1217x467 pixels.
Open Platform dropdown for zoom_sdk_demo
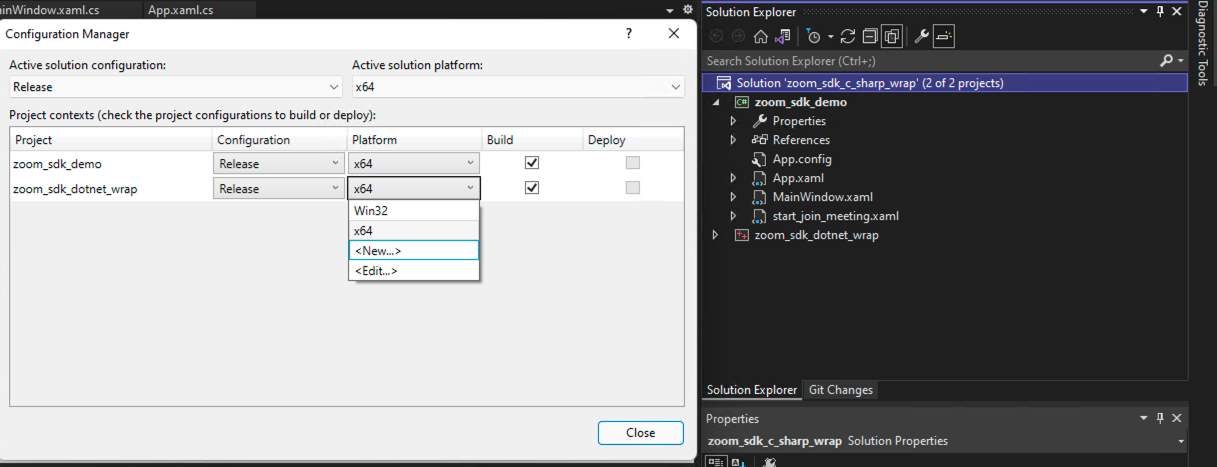coord(414,164)
